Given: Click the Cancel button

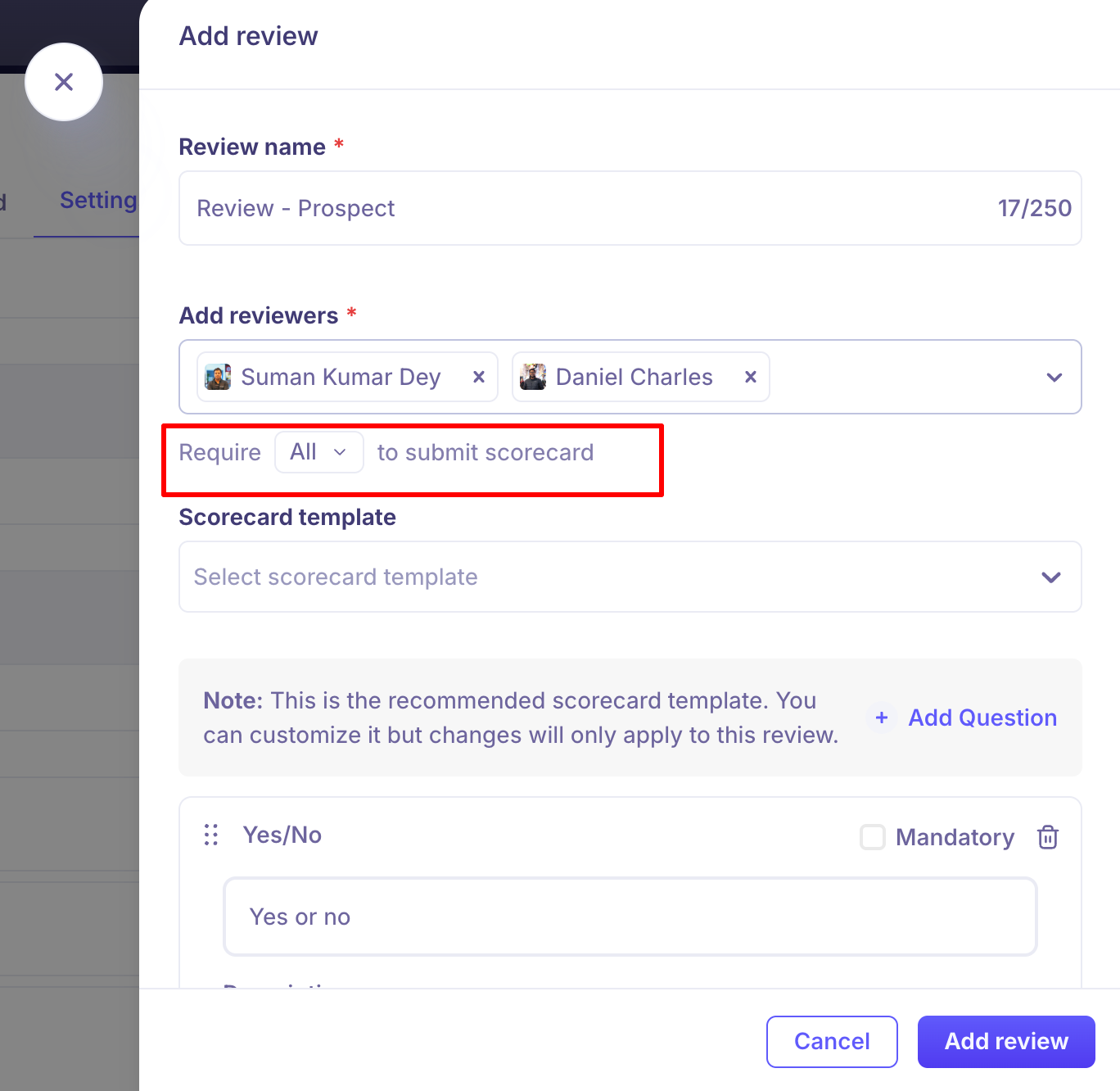Looking at the screenshot, I should click(x=832, y=1041).
